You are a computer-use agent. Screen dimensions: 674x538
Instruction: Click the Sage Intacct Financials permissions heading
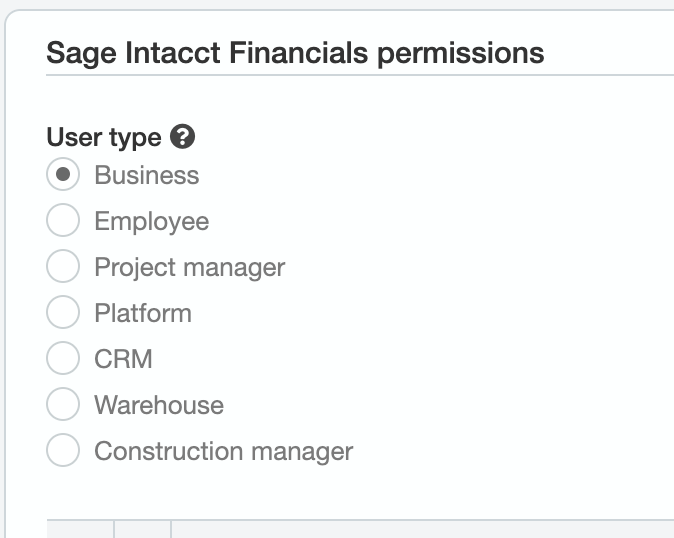(x=295, y=52)
